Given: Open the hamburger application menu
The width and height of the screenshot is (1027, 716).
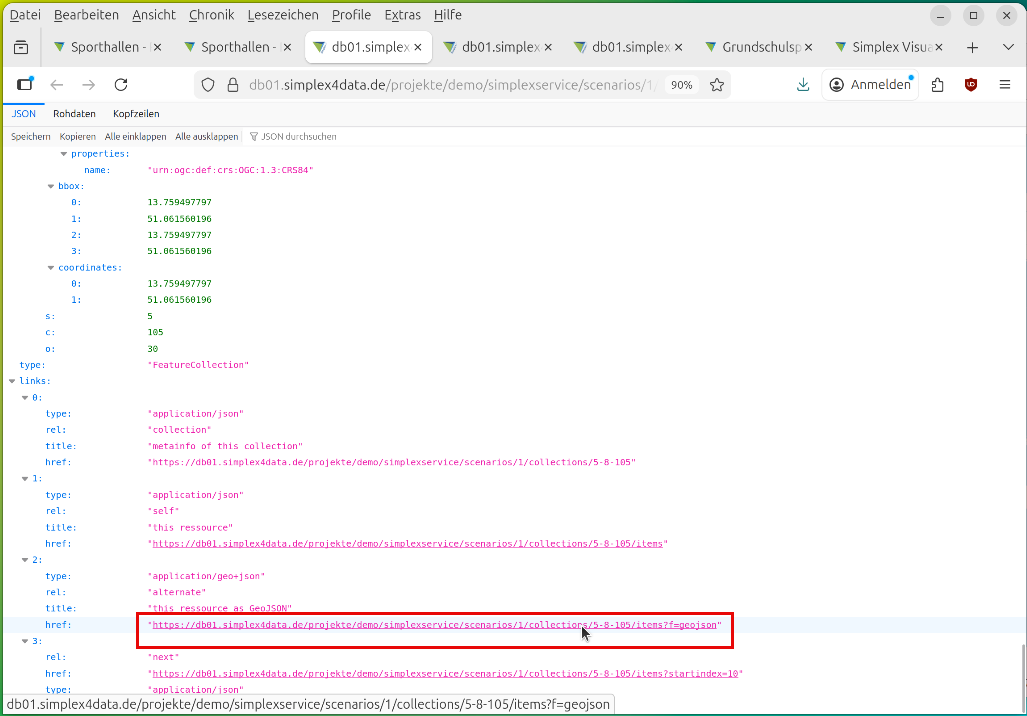Looking at the screenshot, I should tap(1005, 85).
